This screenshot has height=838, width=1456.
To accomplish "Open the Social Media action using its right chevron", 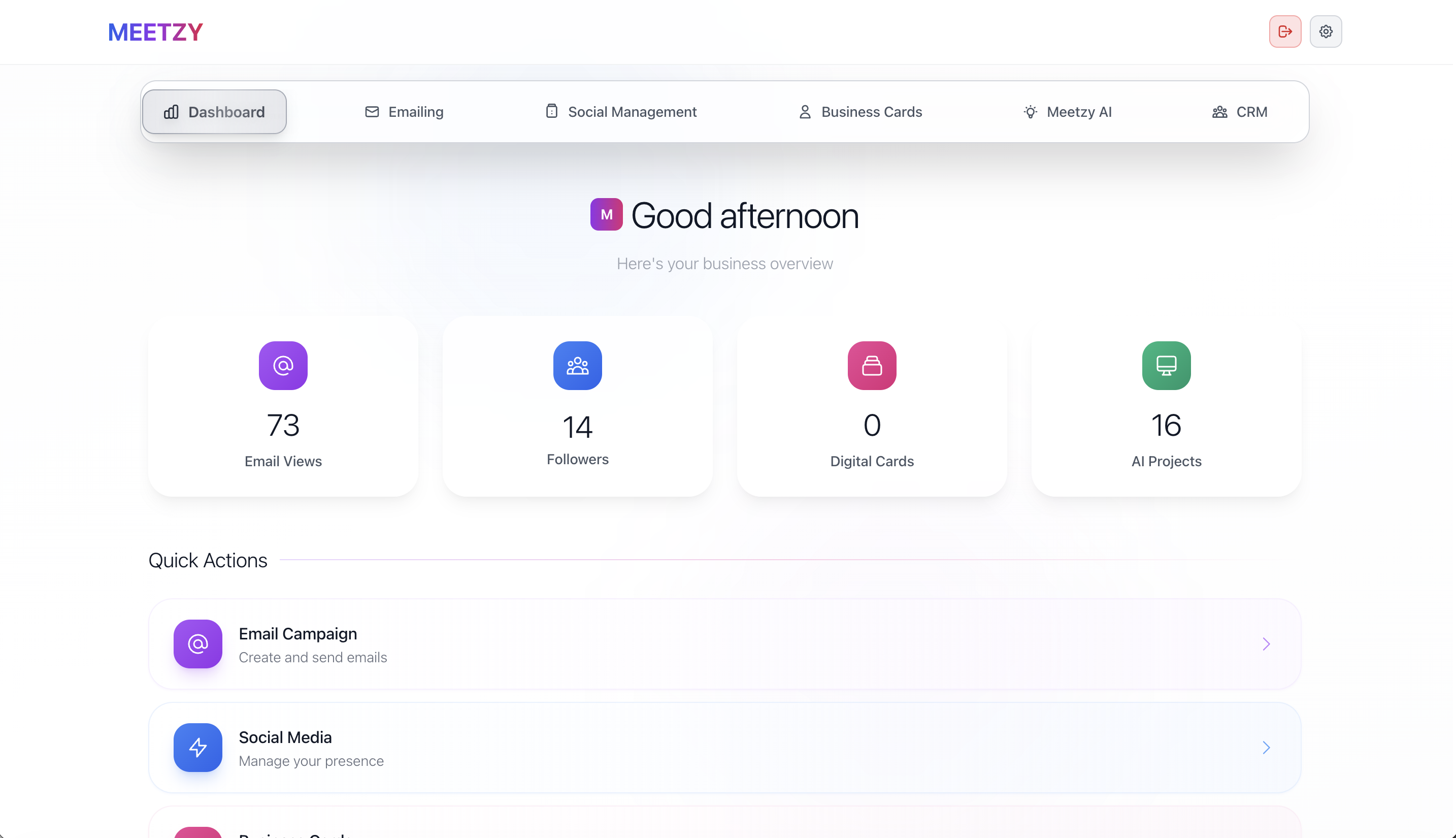I will pos(1265,748).
